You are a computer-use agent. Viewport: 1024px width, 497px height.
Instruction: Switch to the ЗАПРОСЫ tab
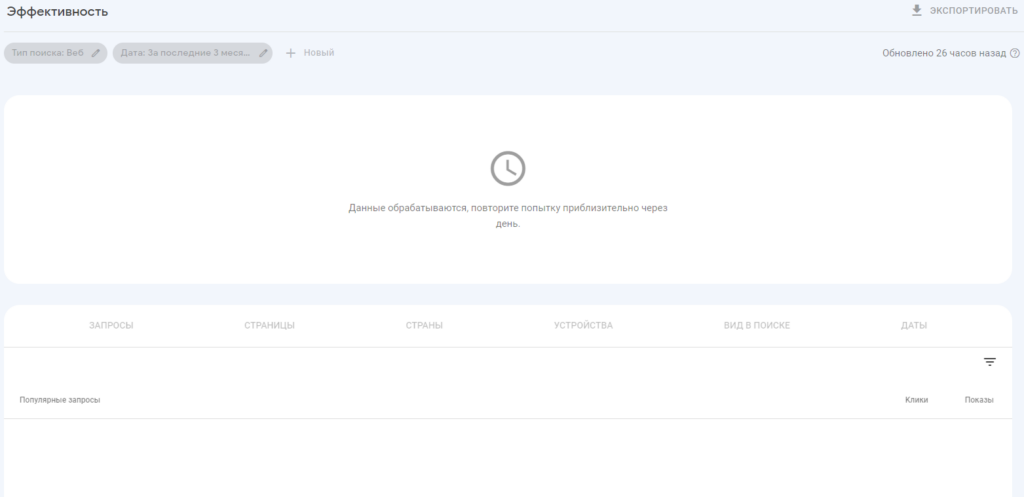point(111,326)
